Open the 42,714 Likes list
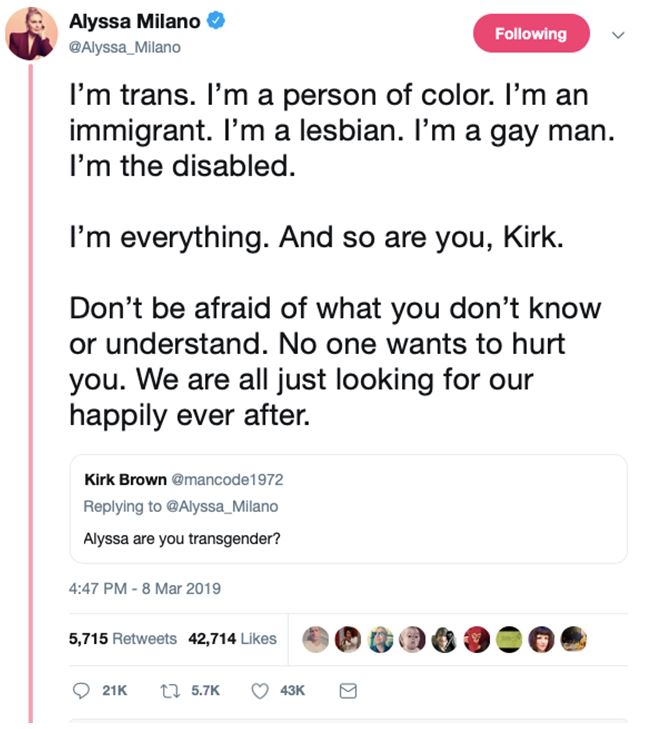This screenshot has height=729, width=653. (x=232, y=638)
